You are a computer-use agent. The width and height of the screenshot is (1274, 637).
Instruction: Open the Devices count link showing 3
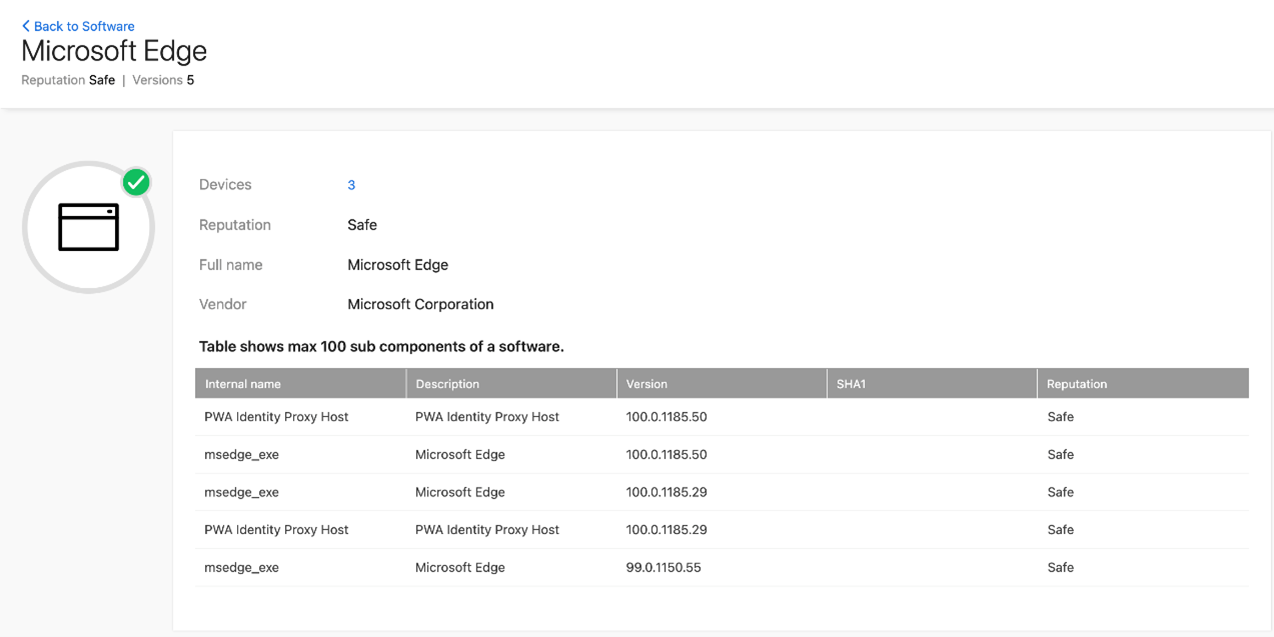(351, 185)
